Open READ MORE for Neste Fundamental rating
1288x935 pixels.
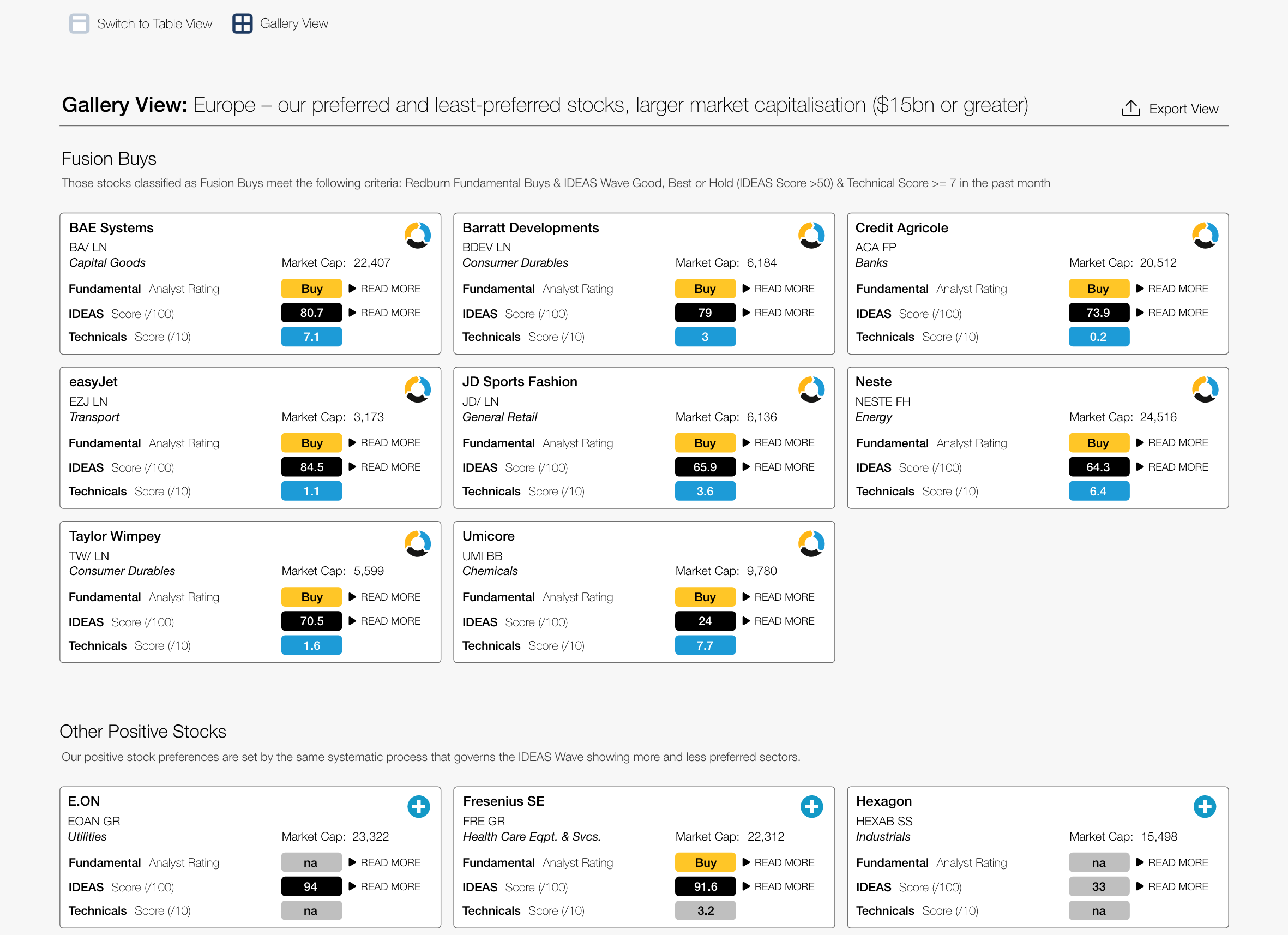coord(1172,442)
